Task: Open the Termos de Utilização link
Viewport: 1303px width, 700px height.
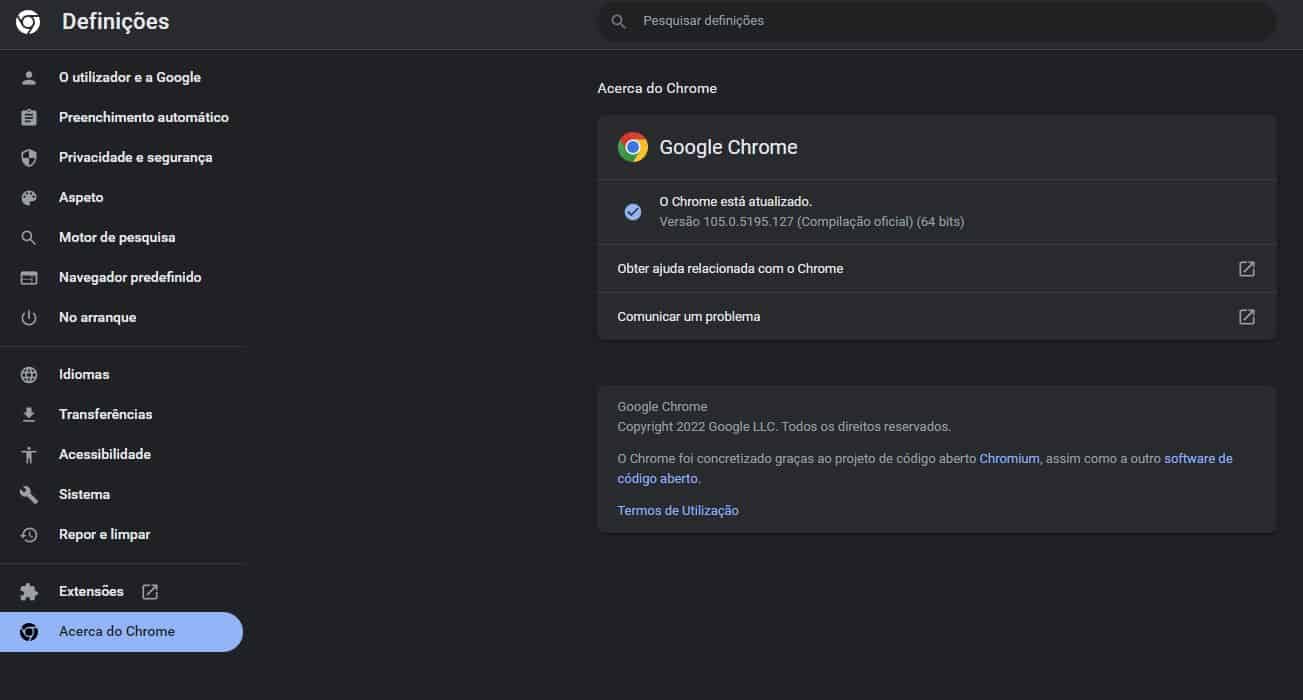Action: pyautogui.click(x=678, y=510)
